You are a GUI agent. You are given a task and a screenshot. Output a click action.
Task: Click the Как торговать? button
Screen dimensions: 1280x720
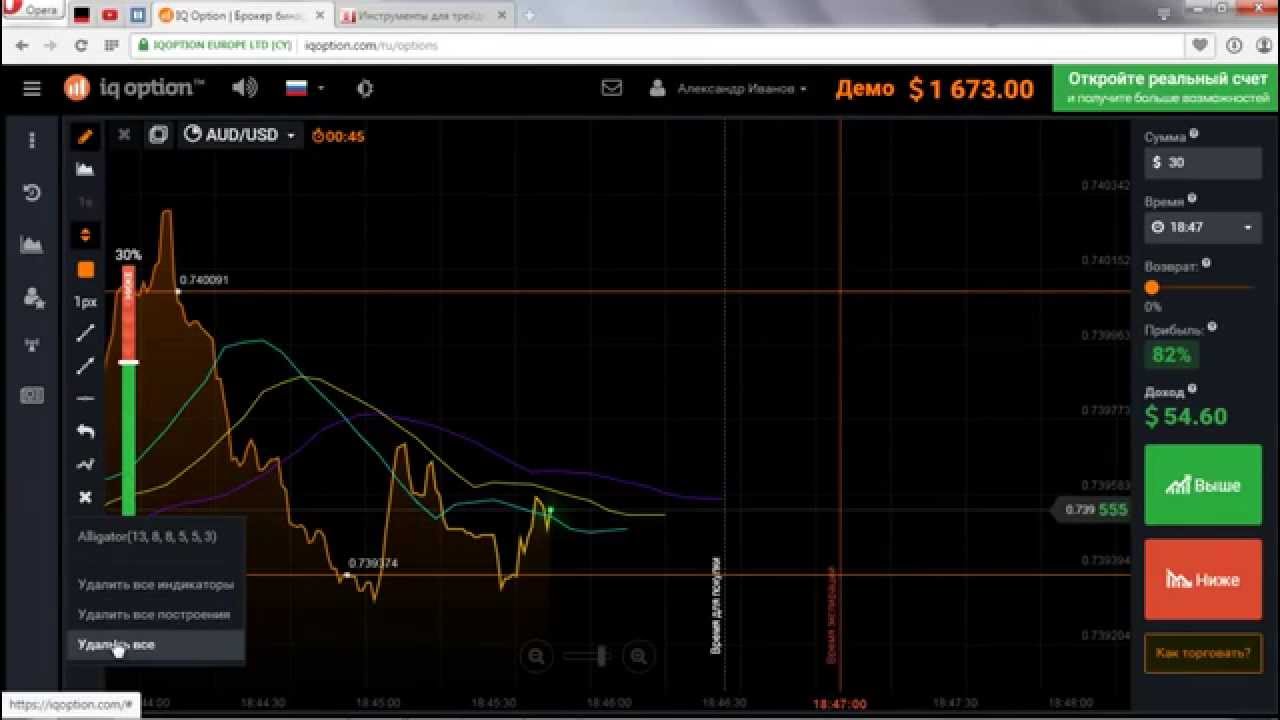click(1203, 653)
